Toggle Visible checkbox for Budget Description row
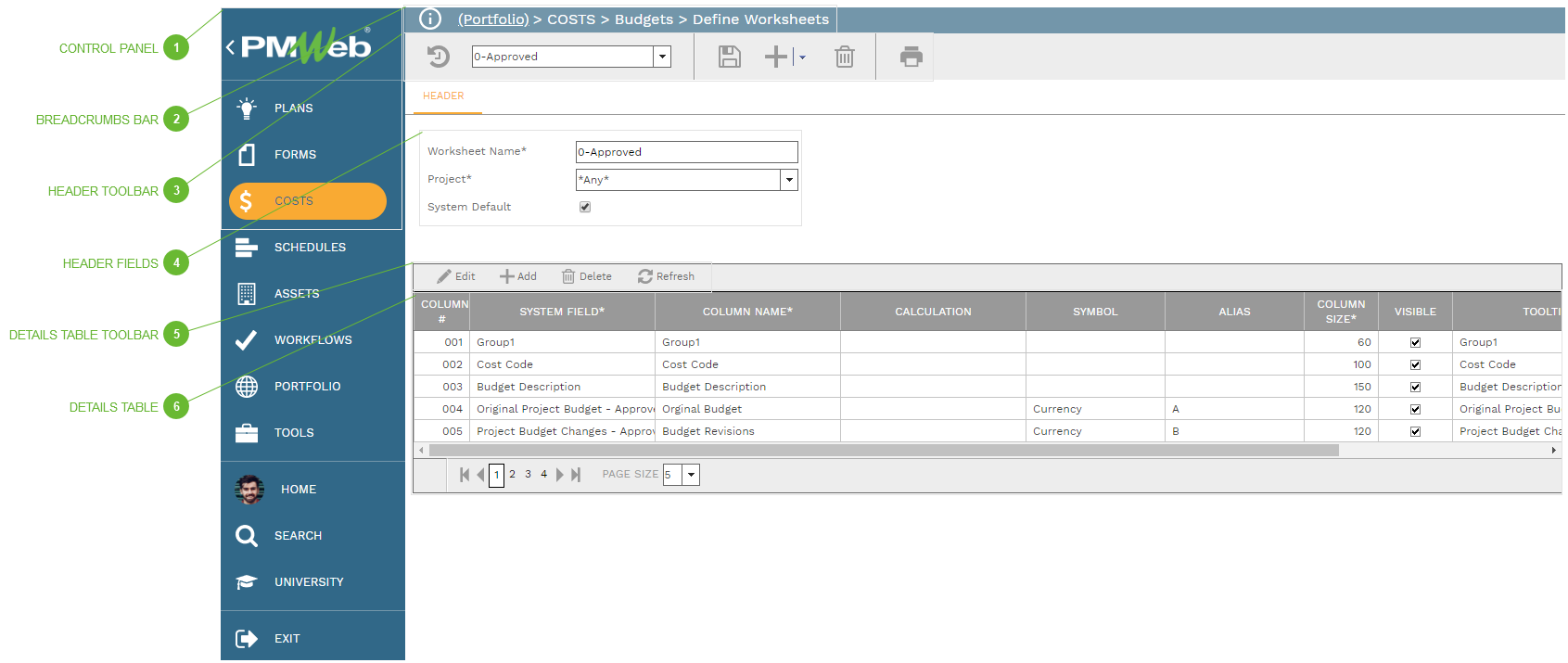This screenshot has height=663, width=1568. (x=1415, y=388)
